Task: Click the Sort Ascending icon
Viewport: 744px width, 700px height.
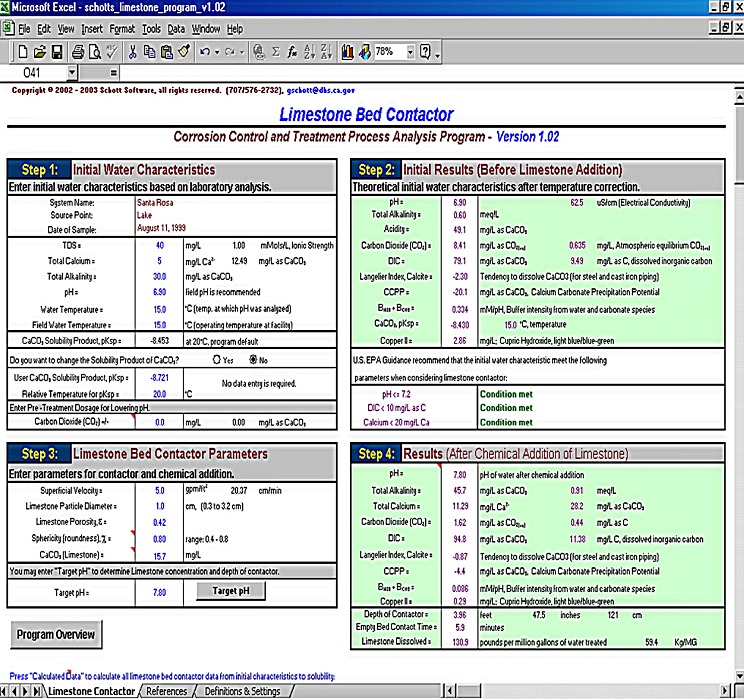Action: point(311,51)
